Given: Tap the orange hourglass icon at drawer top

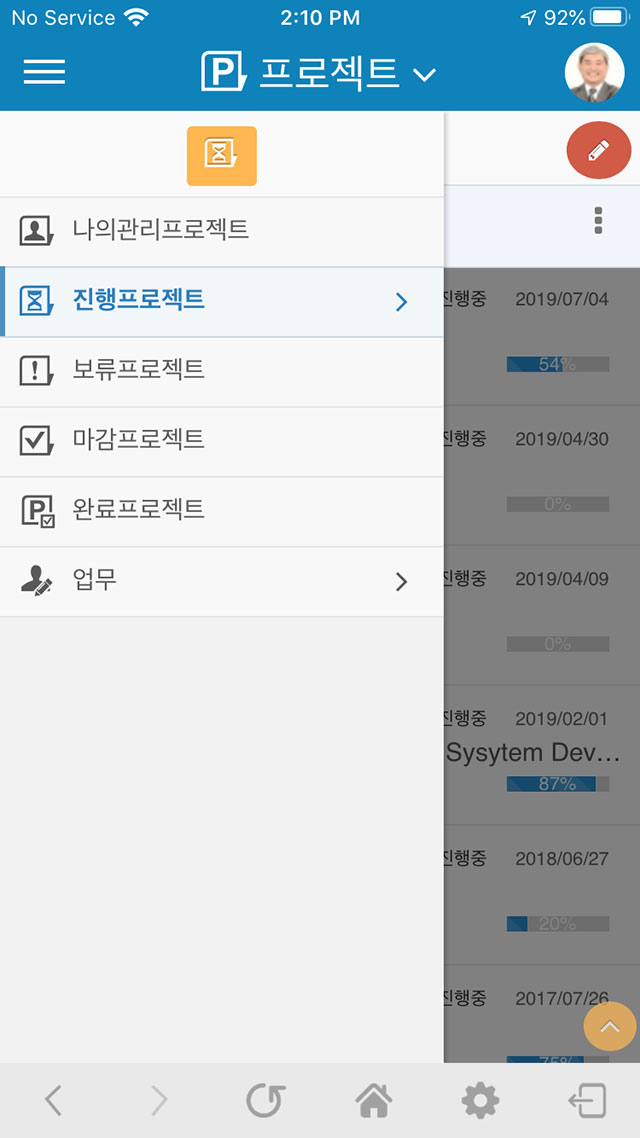Looking at the screenshot, I should (x=222, y=156).
